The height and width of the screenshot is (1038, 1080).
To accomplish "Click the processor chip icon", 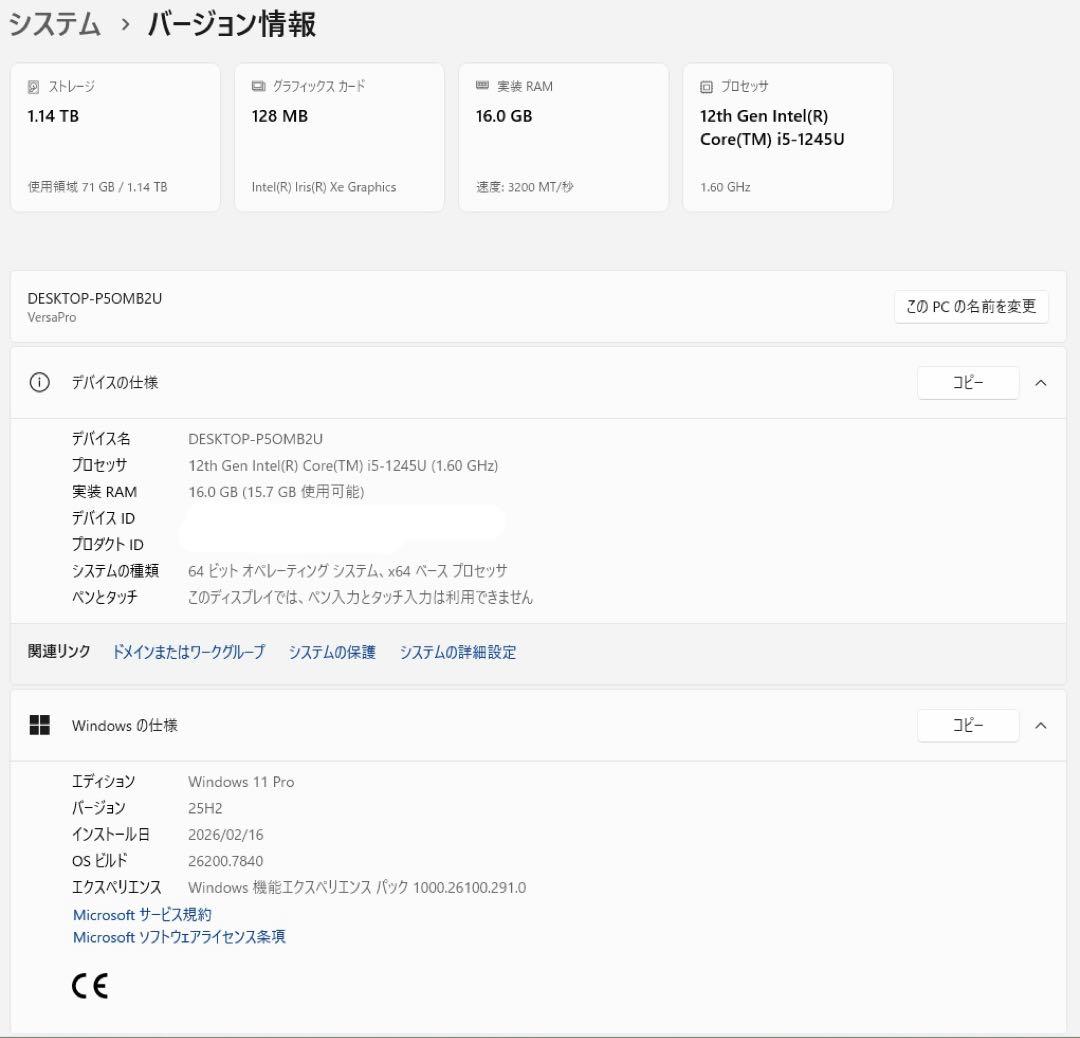I will coord(706,87).
